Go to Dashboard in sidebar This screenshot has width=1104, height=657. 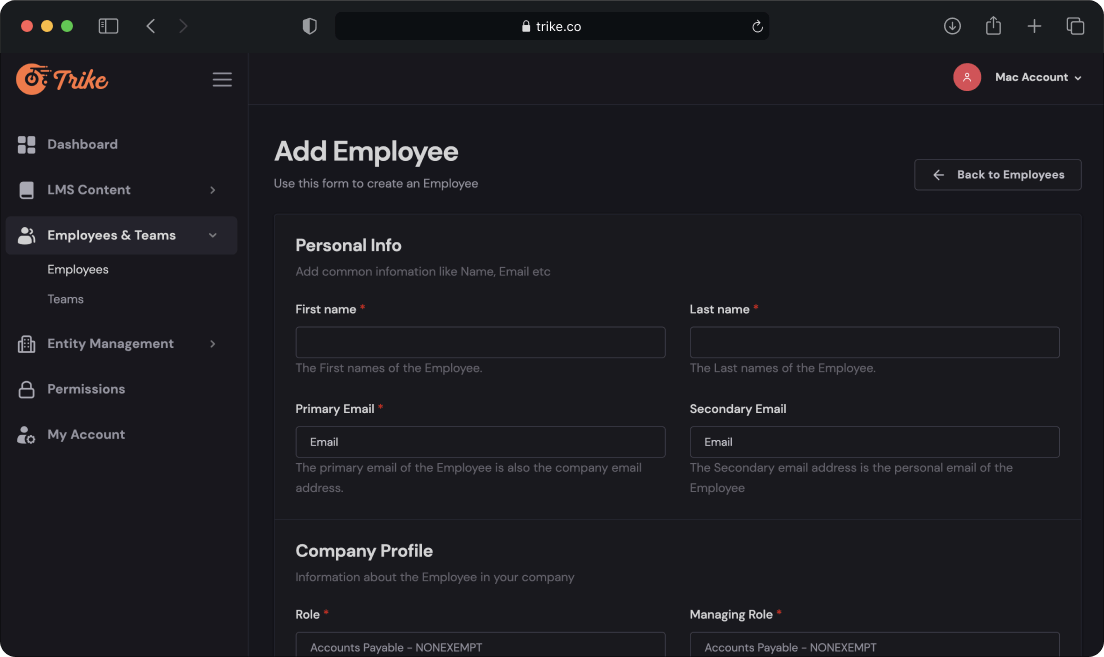point(82,145)
